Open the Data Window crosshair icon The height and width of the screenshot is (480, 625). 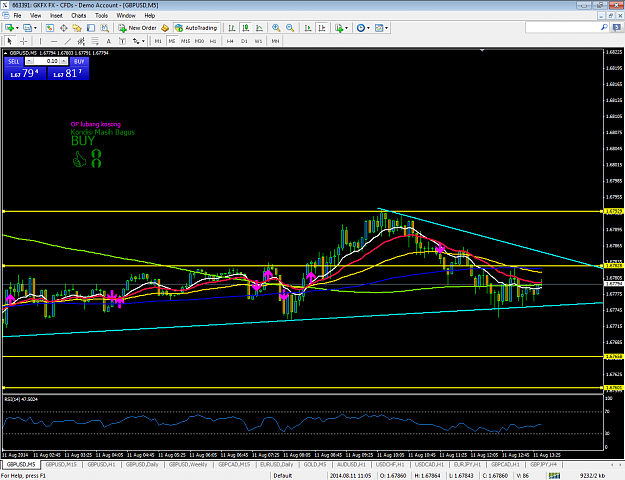click(63, 28)
